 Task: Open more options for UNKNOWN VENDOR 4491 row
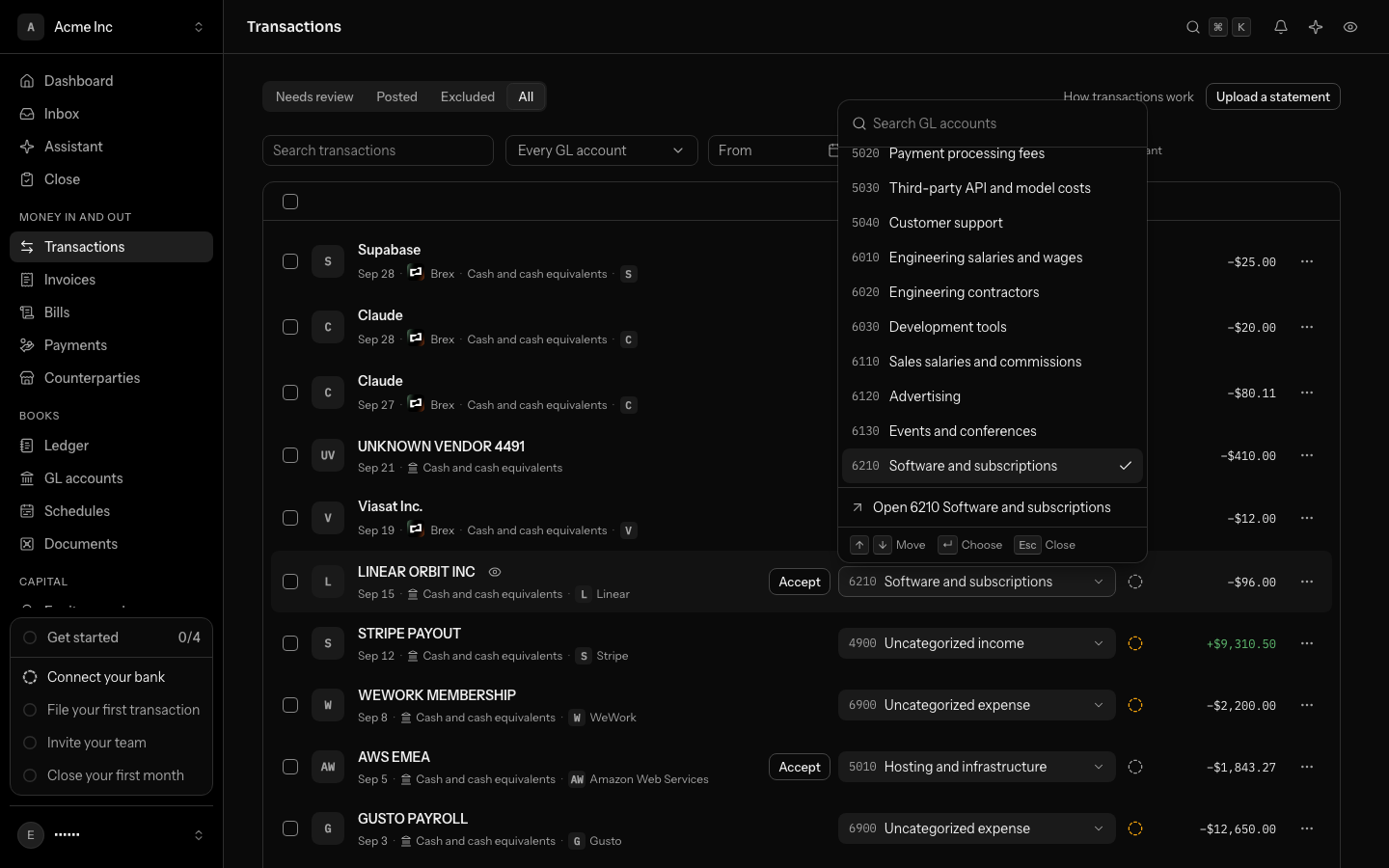[1307, 455]
